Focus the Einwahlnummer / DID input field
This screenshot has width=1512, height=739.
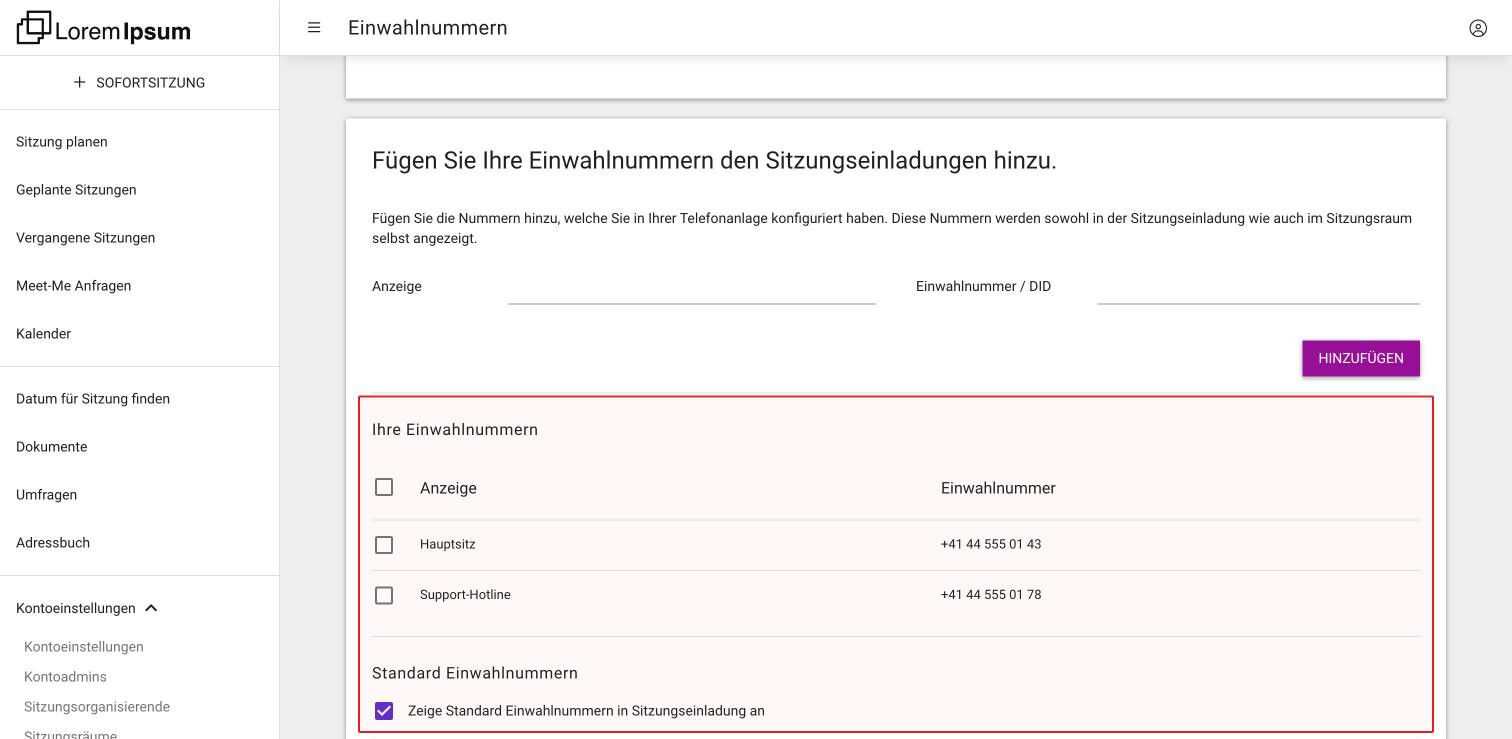pyautogui.click(x=1259, y=287)
